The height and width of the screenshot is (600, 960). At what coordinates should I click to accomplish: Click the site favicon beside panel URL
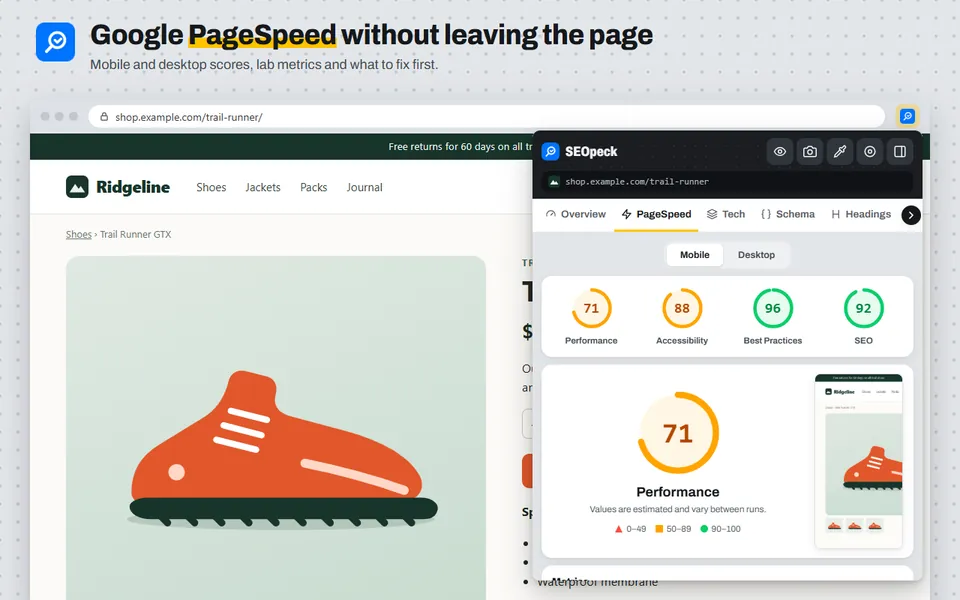coord(553,182)
